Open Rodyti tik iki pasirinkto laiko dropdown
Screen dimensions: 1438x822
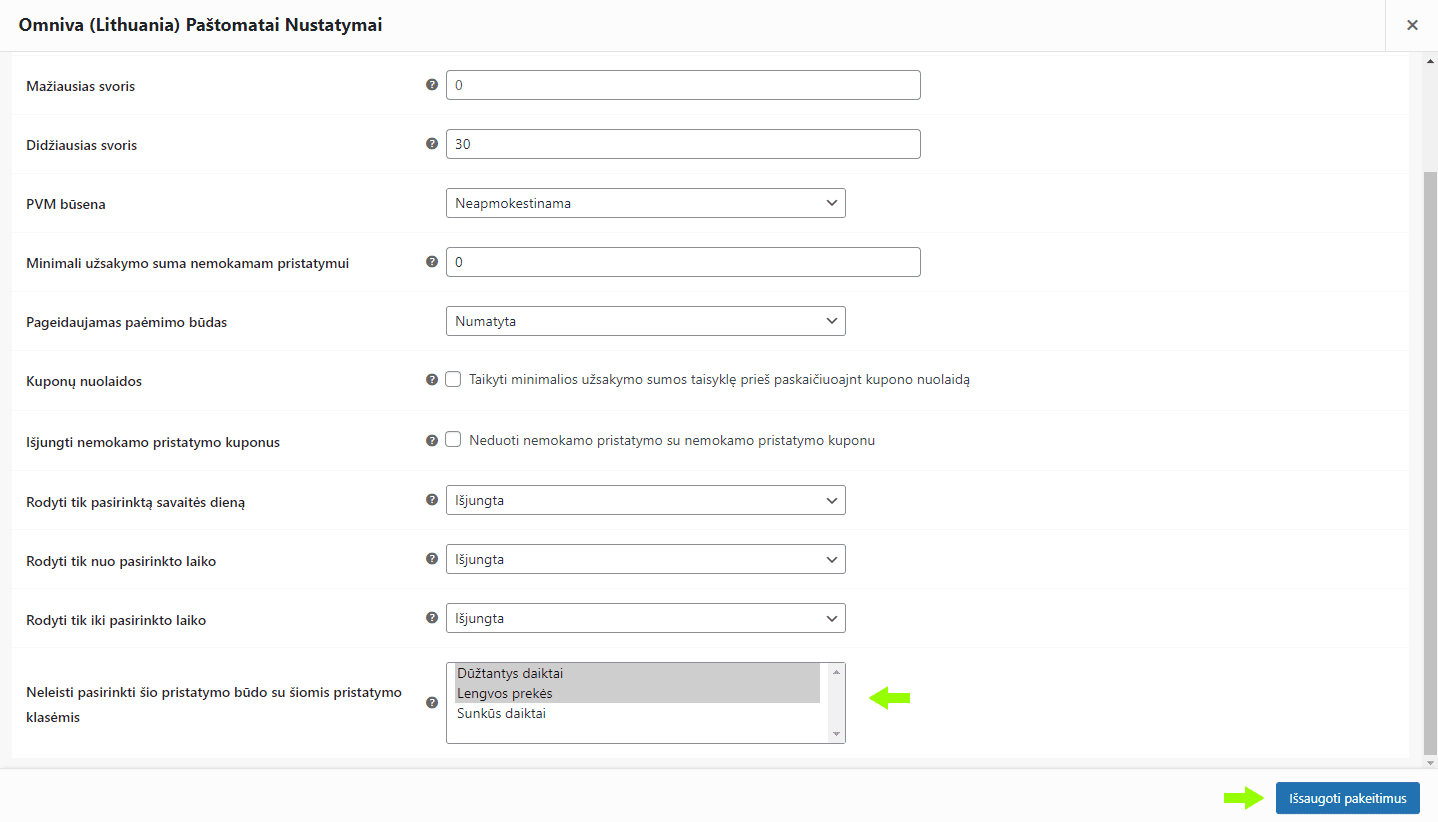click(645, 618)
